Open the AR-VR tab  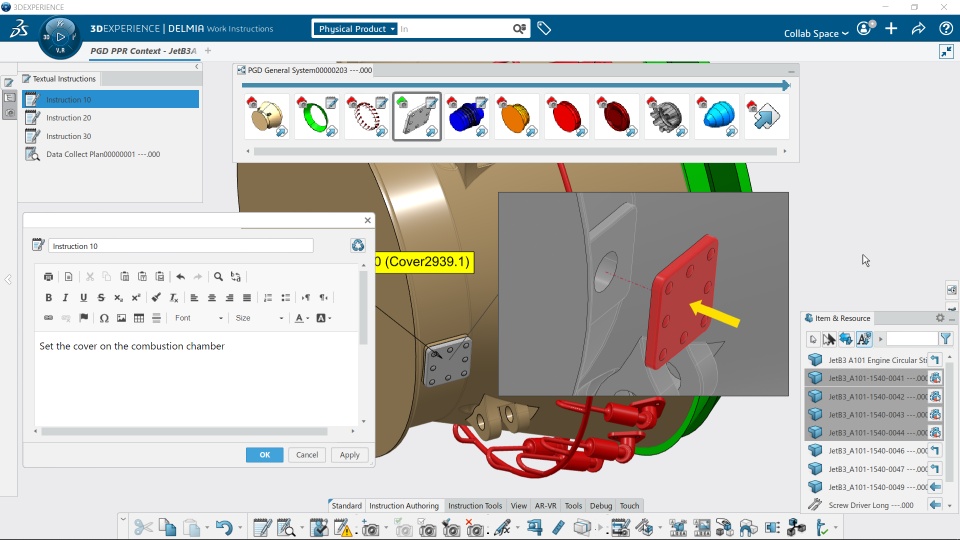click(546, 506)
